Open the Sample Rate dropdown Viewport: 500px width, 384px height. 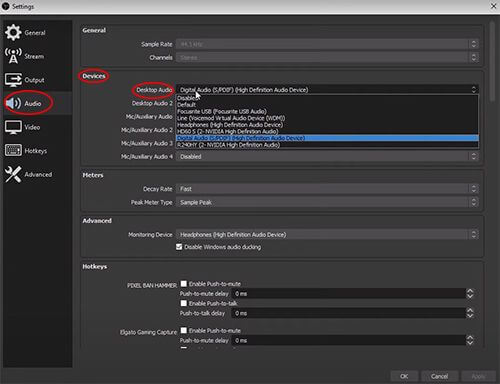(327, 44)
